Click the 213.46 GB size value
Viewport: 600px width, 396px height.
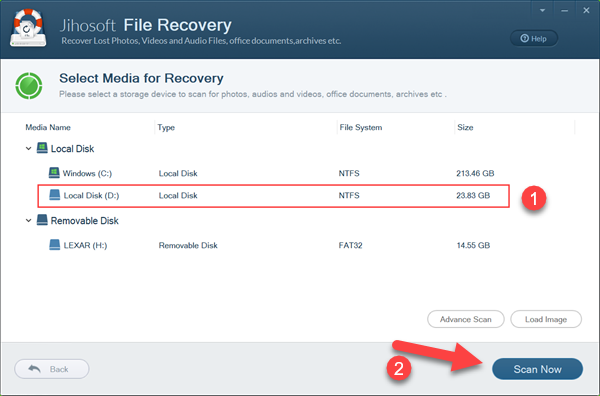click(475, 173)
